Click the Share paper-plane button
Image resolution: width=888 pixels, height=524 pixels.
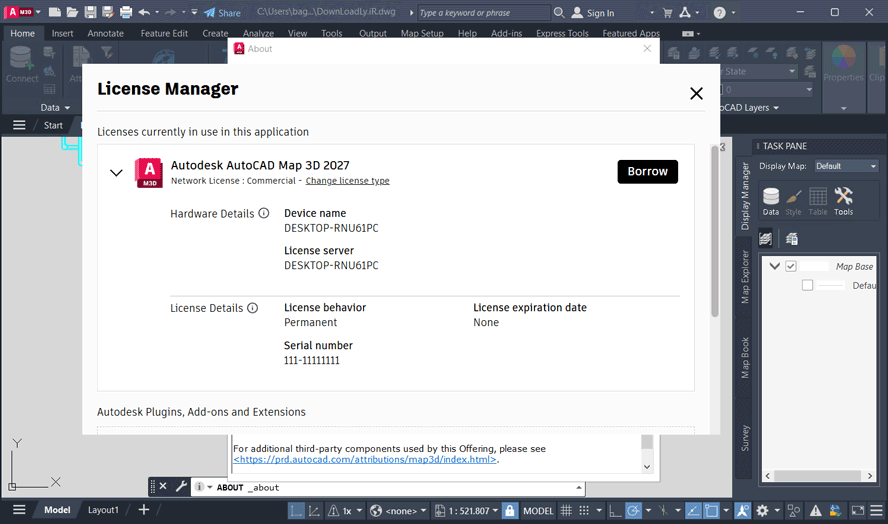tap(222, 12)
